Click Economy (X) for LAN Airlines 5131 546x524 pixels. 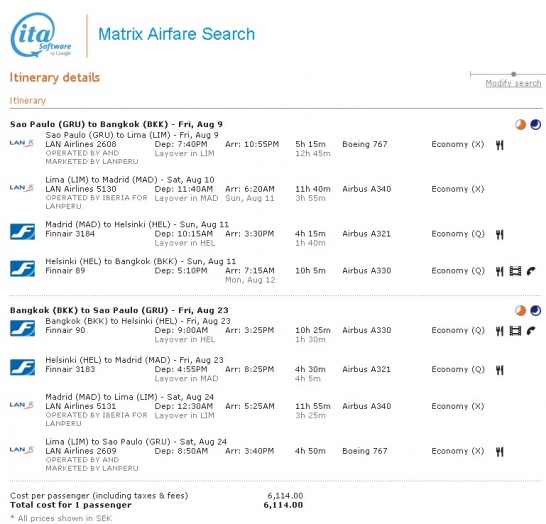[458, 406]
